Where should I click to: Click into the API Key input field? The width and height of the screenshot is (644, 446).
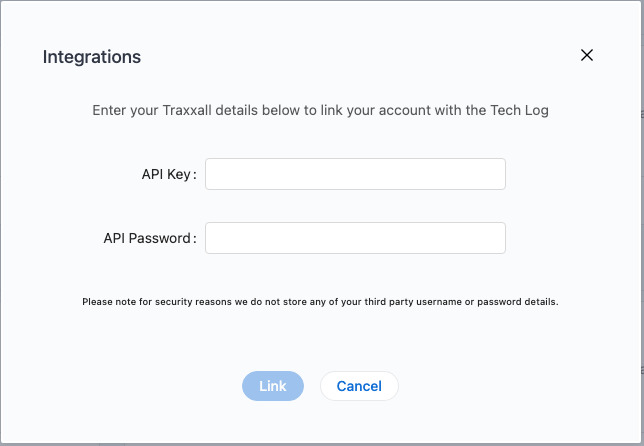click(355, 174)
